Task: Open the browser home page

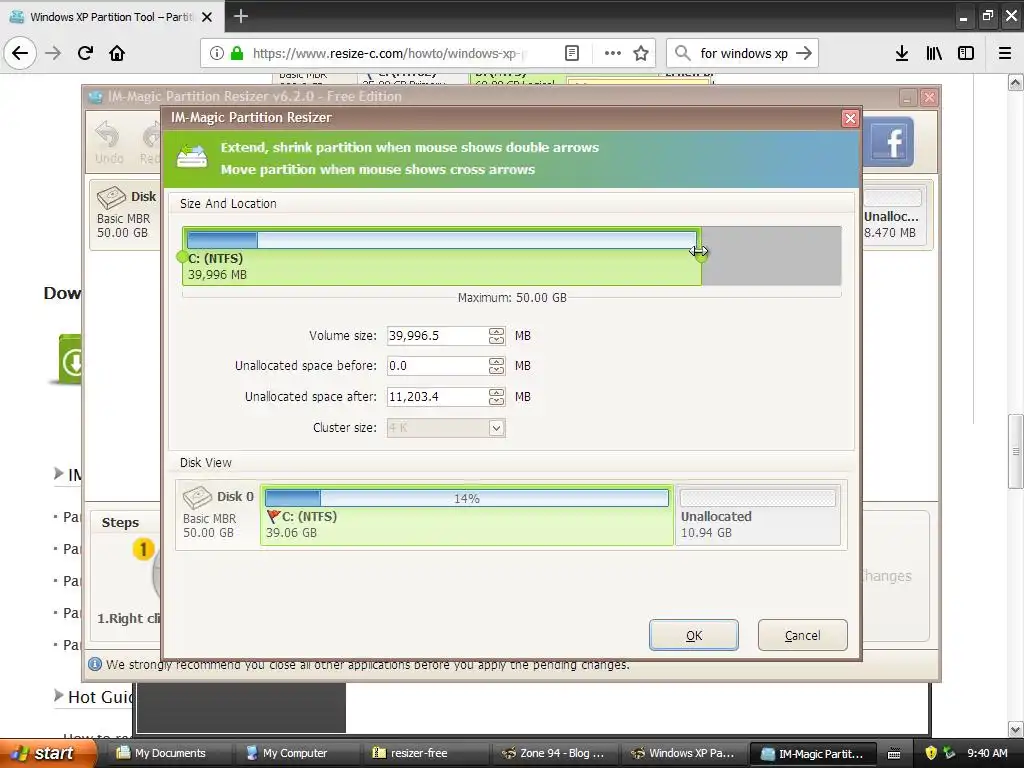Action: coord(117,53)
